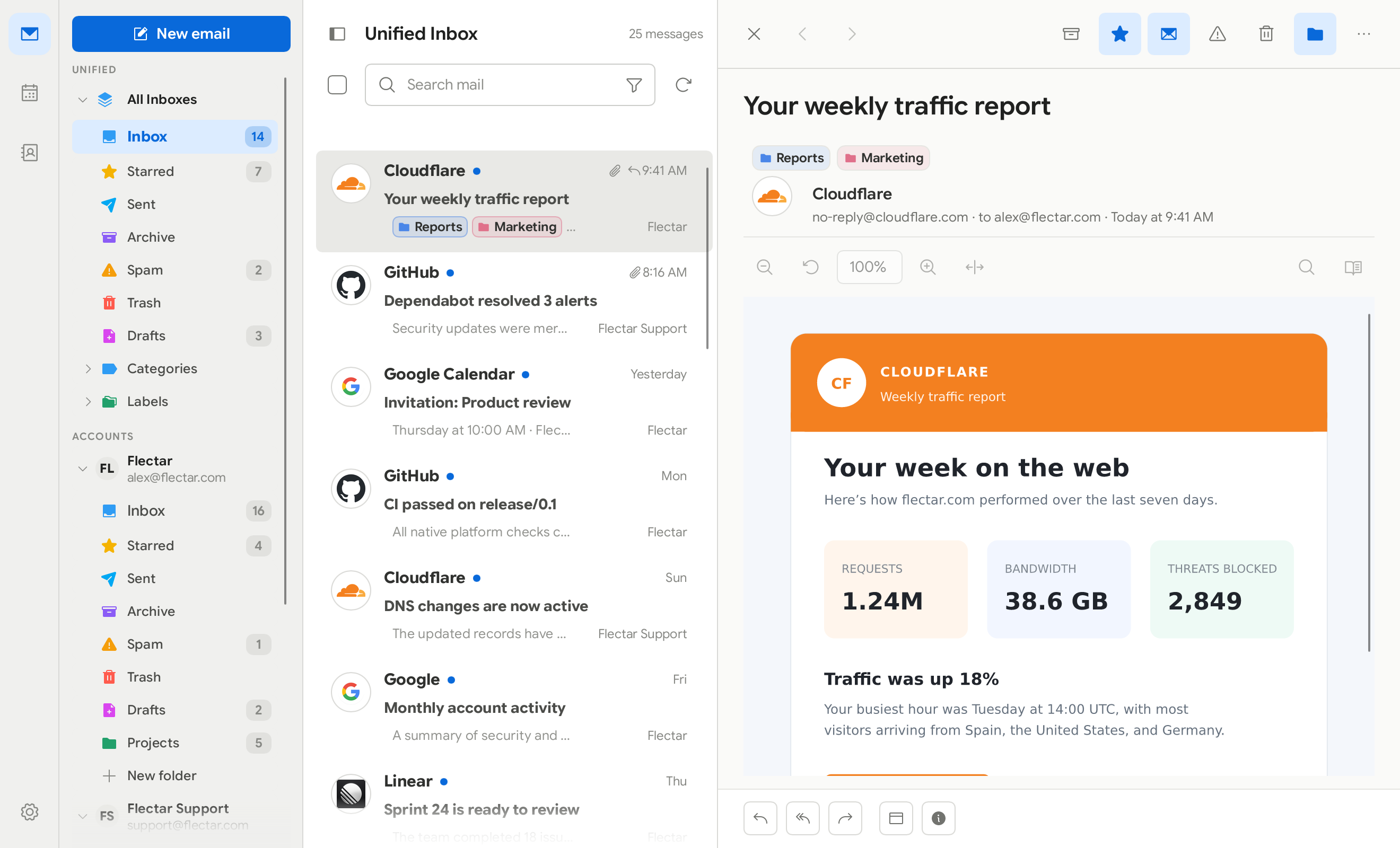Click the email body scrollbar
1400x848 pixels.
coord(1369,483)
